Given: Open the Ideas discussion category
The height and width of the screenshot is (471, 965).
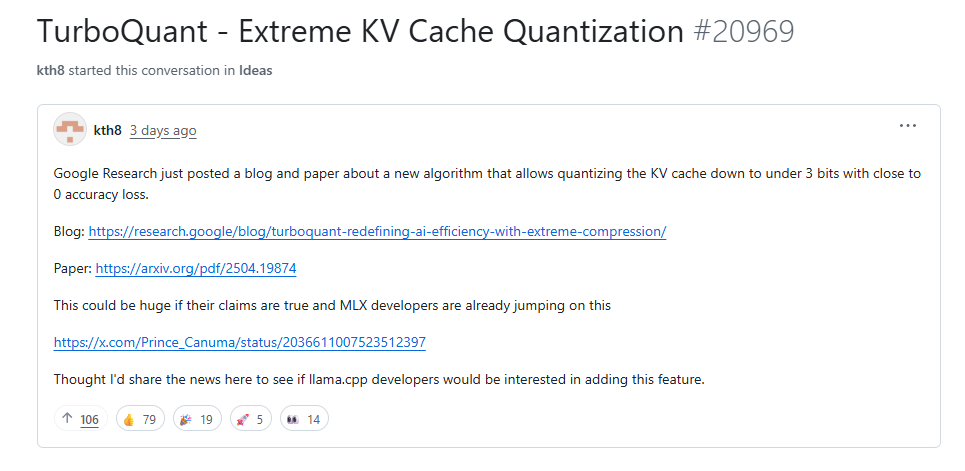Looking at the screenshot, I should 255,71.
